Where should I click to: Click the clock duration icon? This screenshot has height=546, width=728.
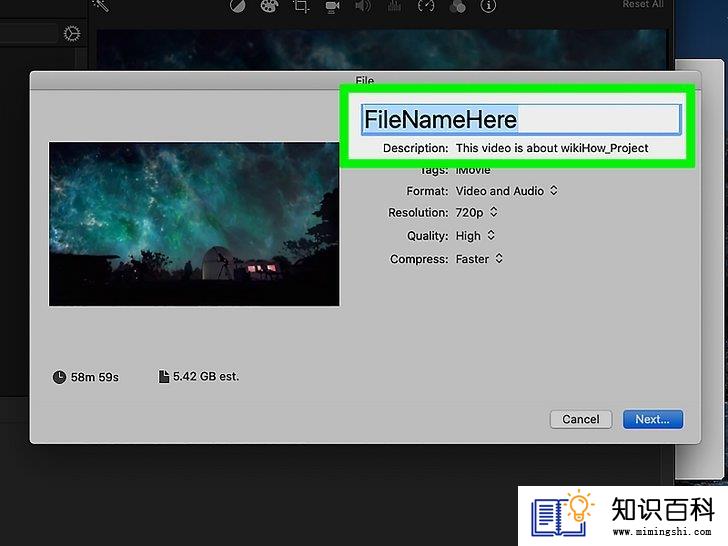[x=59, y=377]
